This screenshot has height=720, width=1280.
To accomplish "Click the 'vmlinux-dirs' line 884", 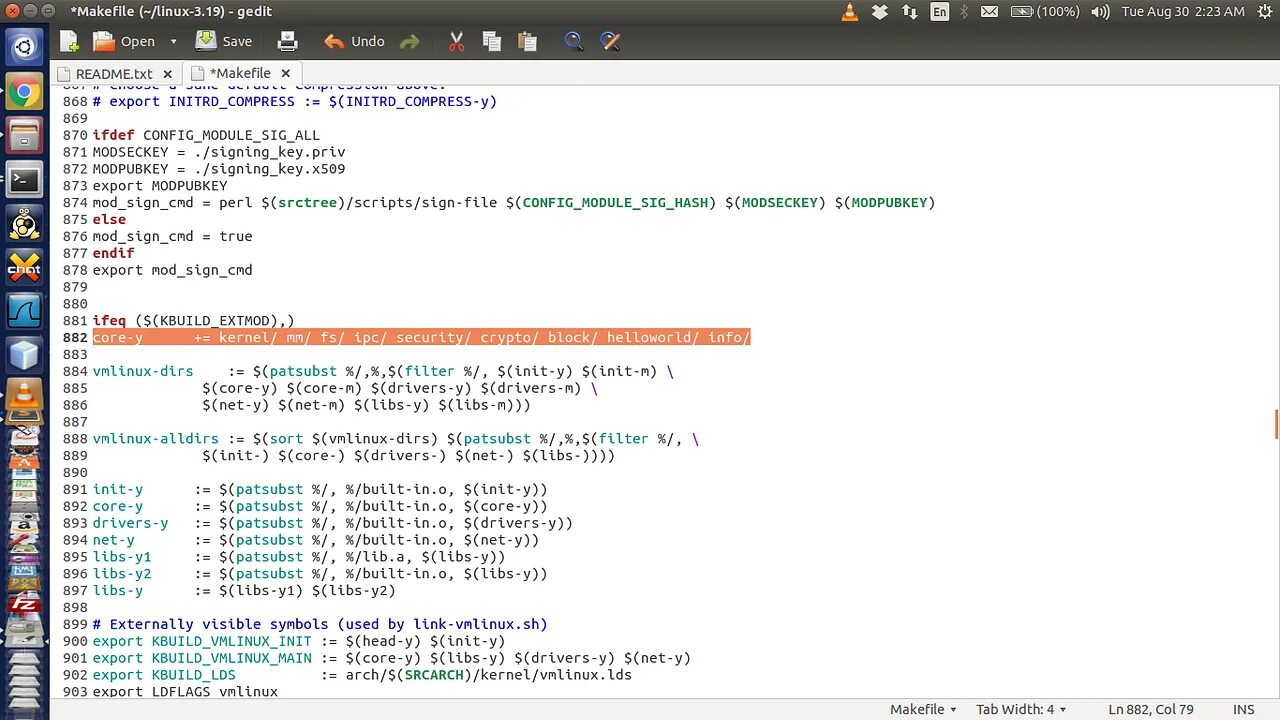I will [383, 371].
